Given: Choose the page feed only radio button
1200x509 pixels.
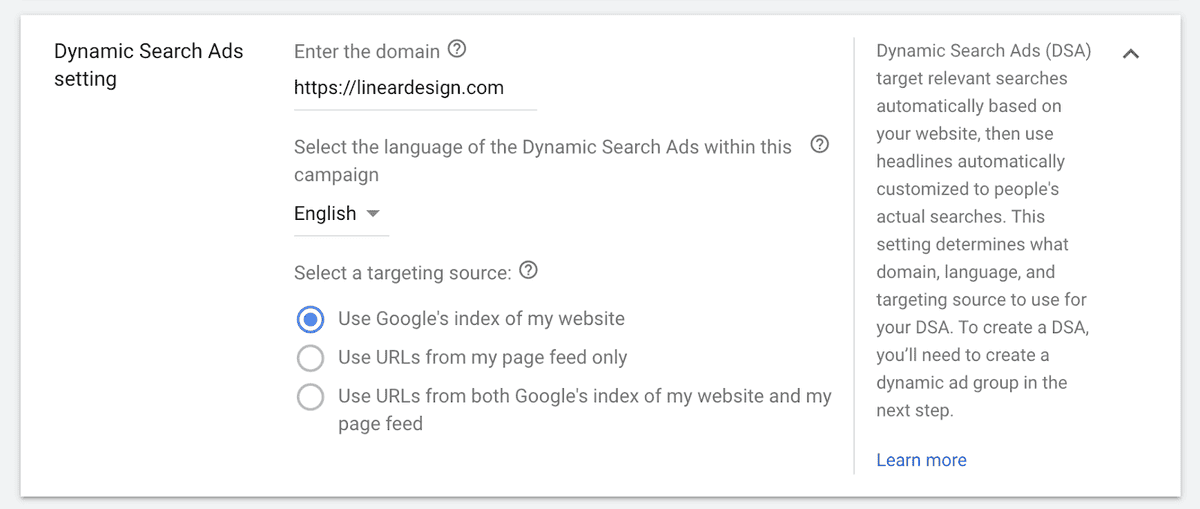Looking at the screenshot, I should click(310, 357).
